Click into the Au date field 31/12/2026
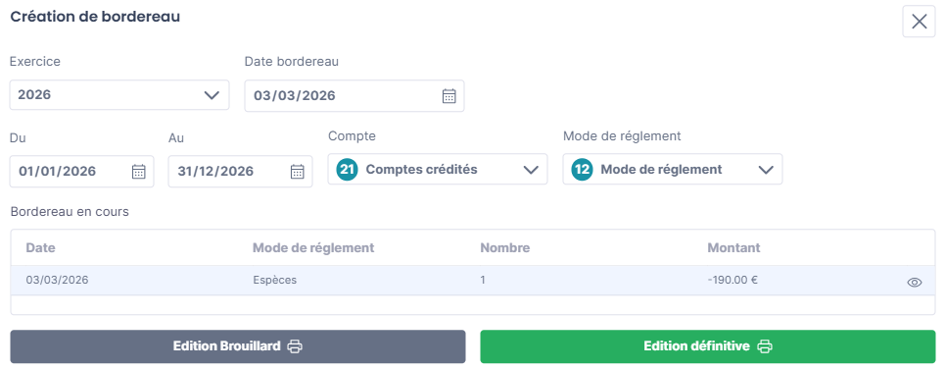945x370 pixels. (x=240, y=171)
